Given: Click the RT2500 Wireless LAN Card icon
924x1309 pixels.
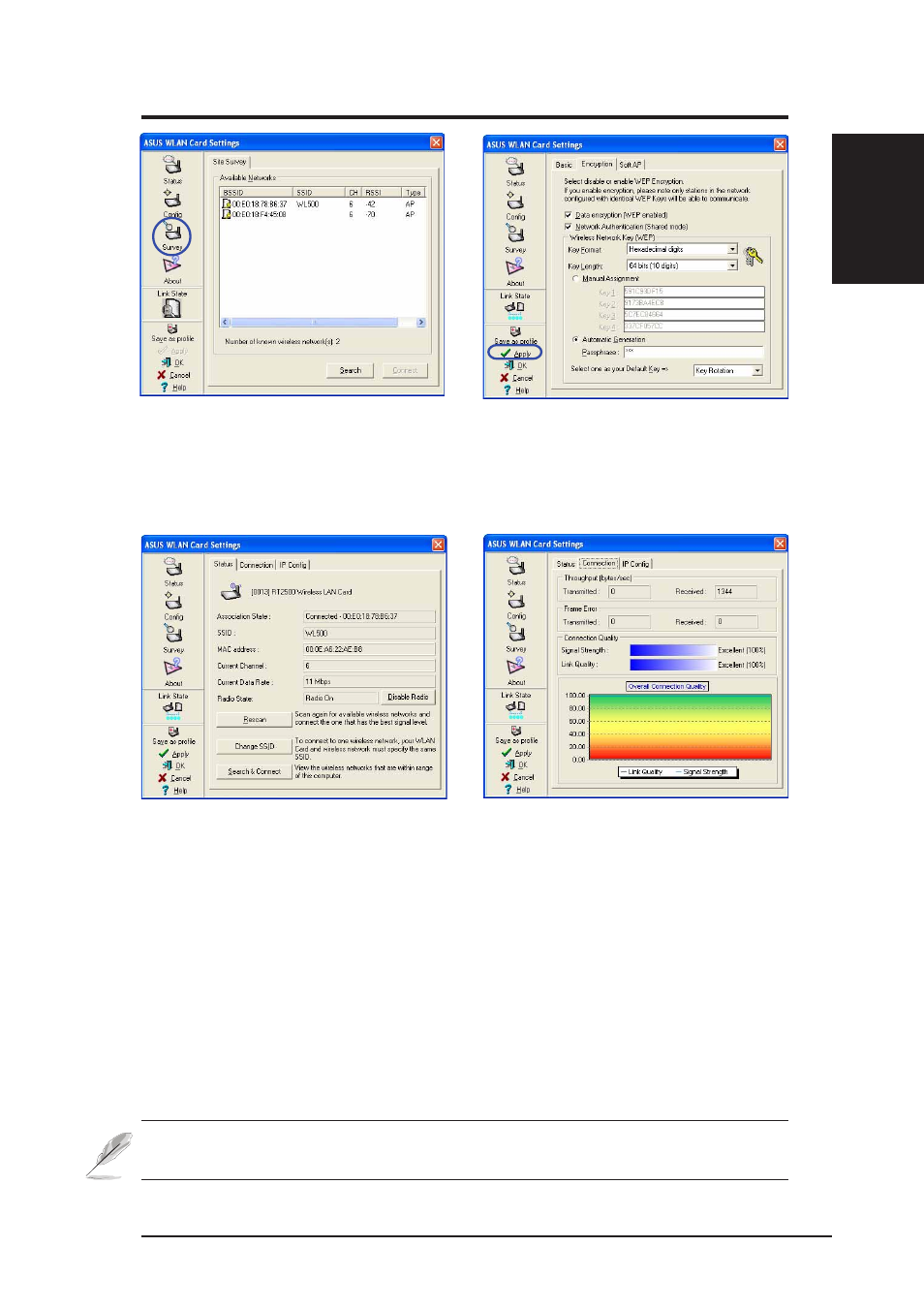Looking at the screenshot, I should (x=231, y=591).
